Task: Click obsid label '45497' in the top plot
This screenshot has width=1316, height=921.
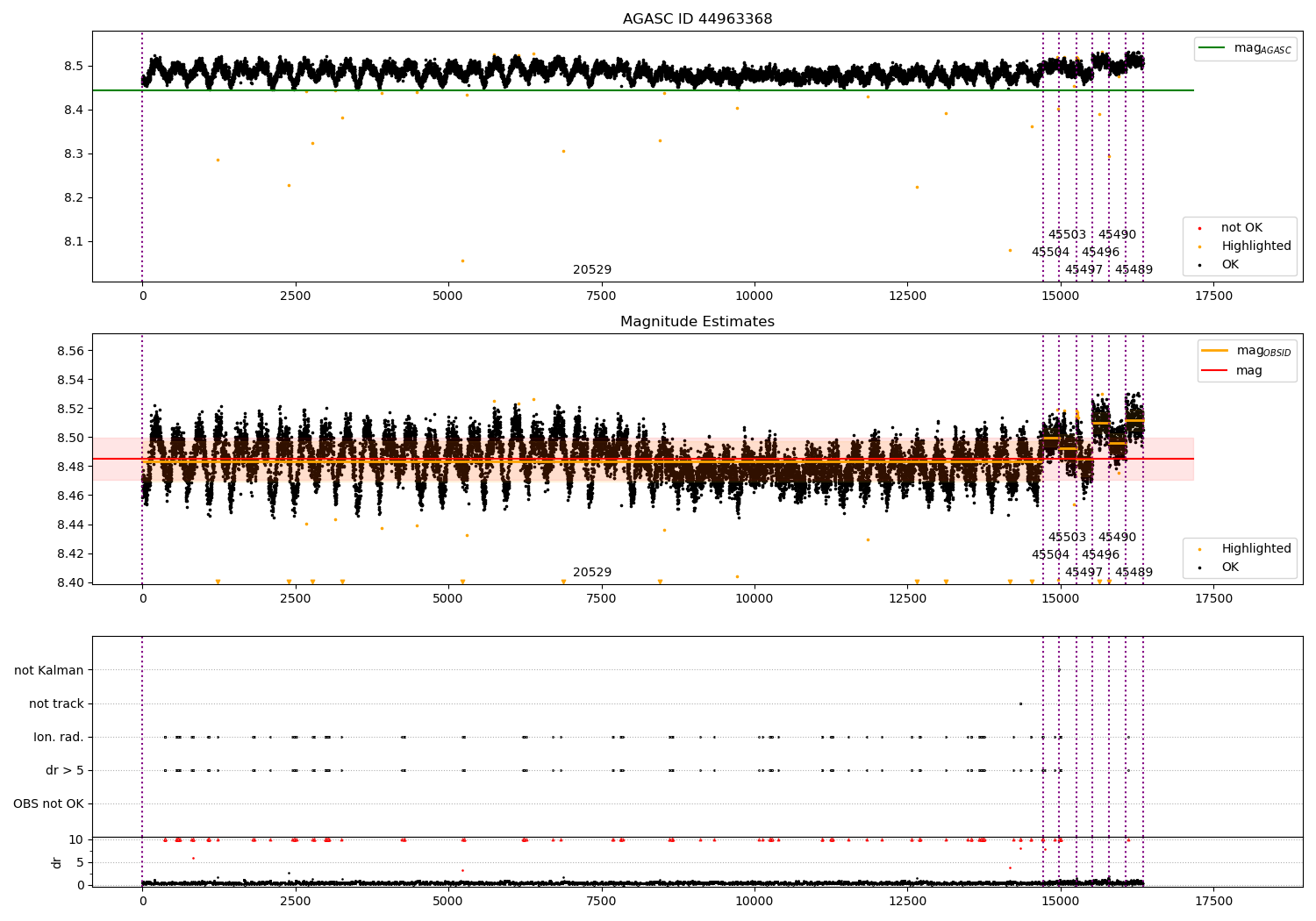Action: [1084, 269]
